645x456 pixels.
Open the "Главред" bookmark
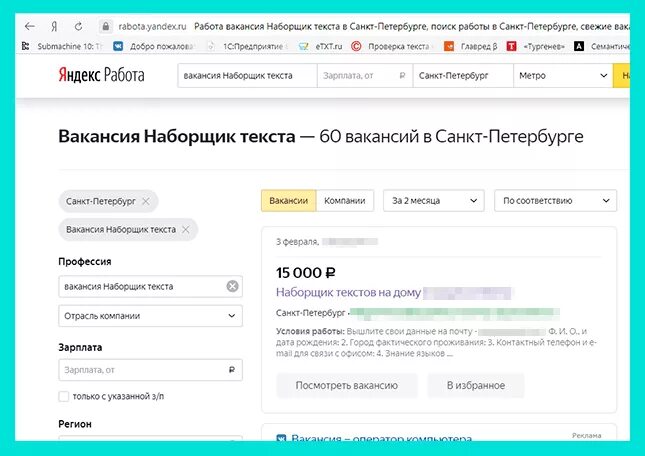click(471, 46)
